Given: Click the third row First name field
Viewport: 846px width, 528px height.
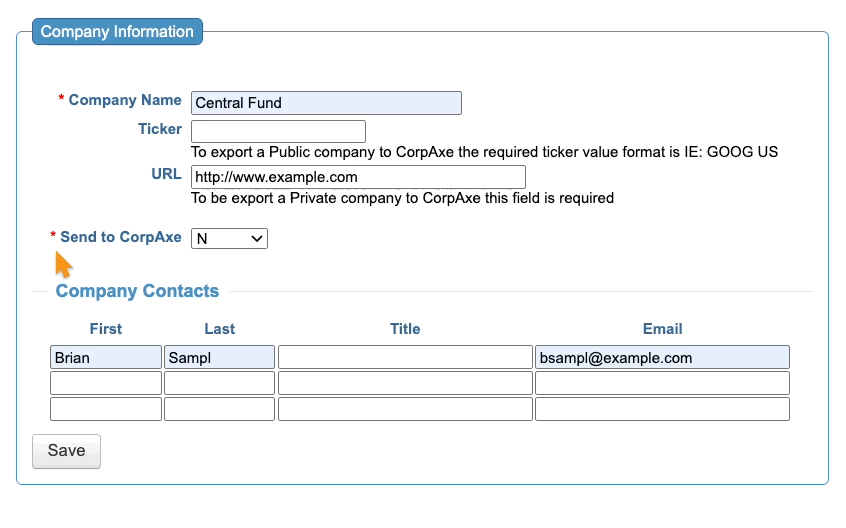Looking at the screenshot, I should [105, 409].
